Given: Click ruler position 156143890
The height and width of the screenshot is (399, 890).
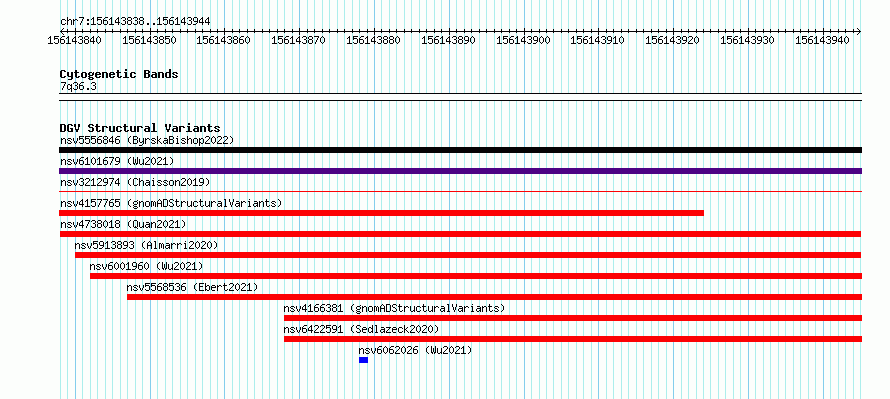Looking at the screenshot, I should [448, 40].
